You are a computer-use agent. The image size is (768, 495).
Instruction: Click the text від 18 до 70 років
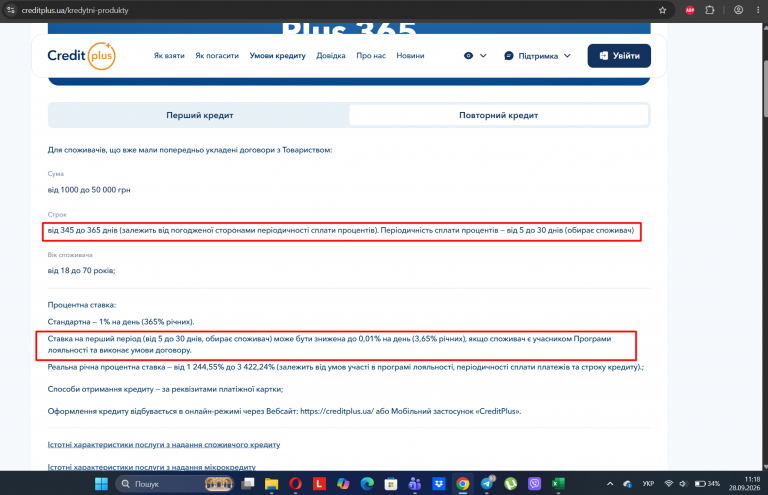click(x=81, y=271)
